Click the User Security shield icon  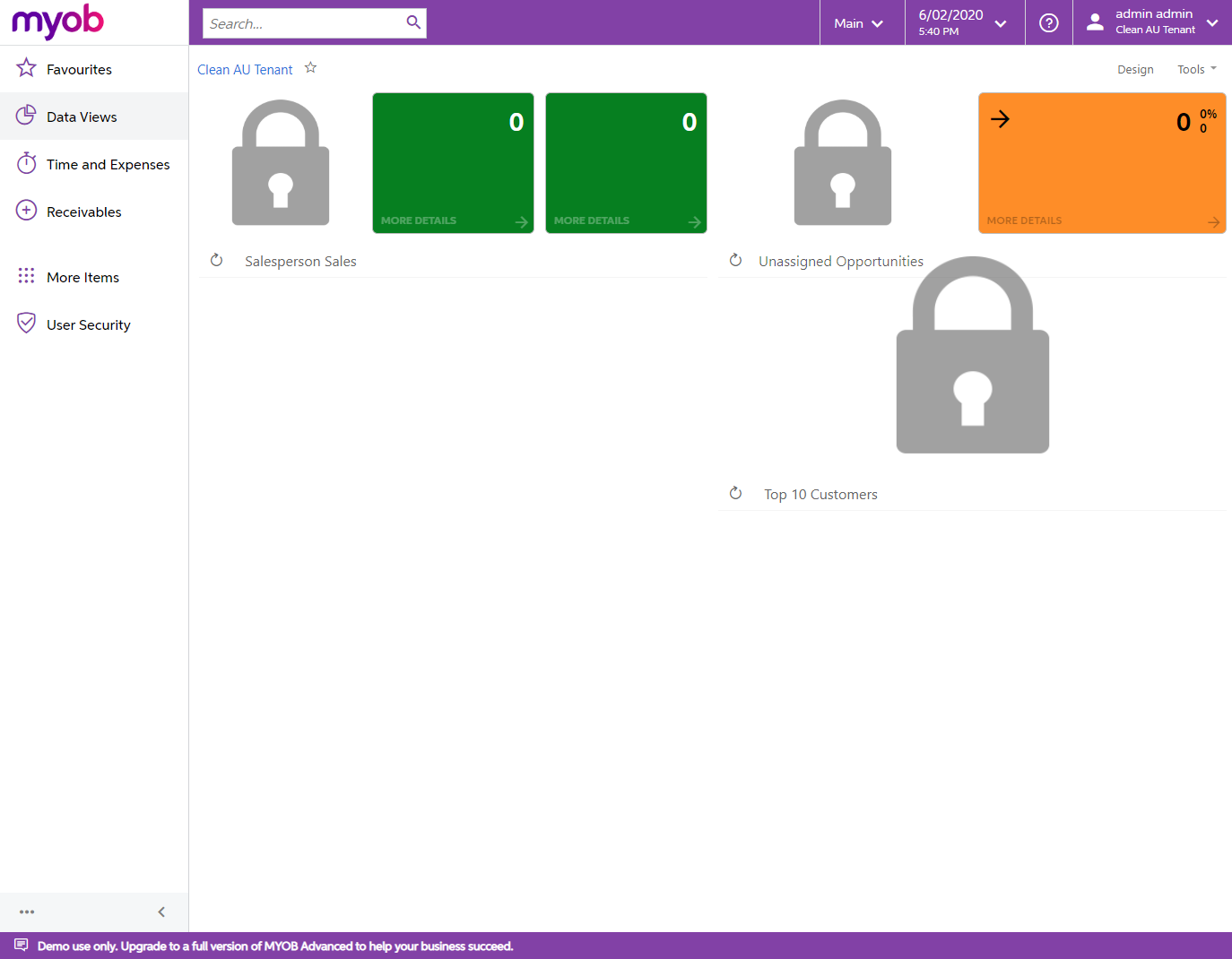coord(27,324)
